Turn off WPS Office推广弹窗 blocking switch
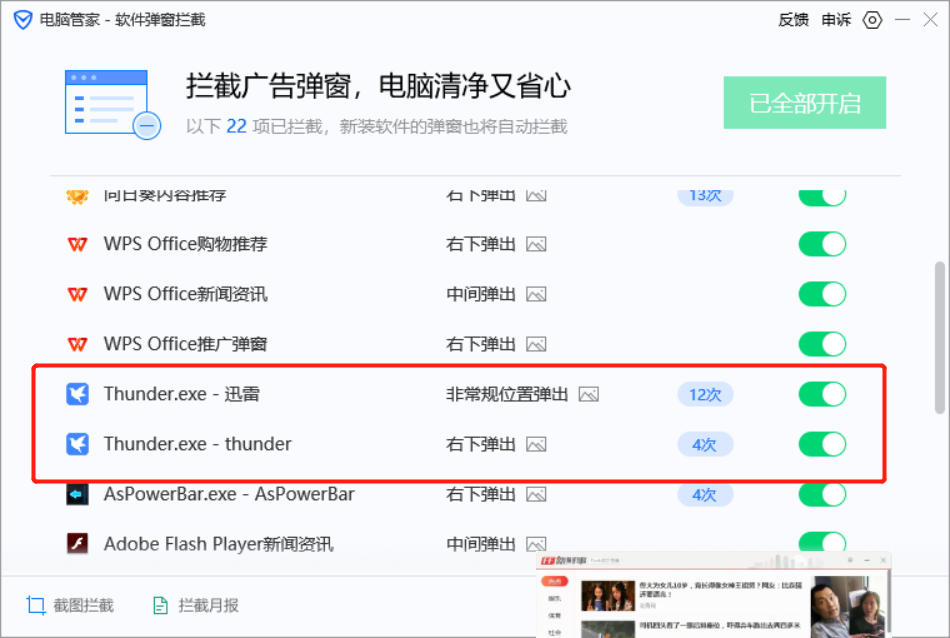The width and height of the screenshot is (950, 638). tap(821, 343)
